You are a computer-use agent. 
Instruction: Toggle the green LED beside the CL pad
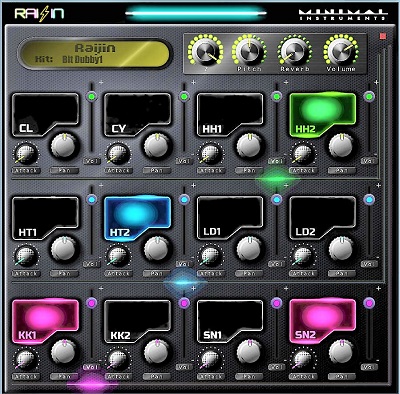point(91,97)
